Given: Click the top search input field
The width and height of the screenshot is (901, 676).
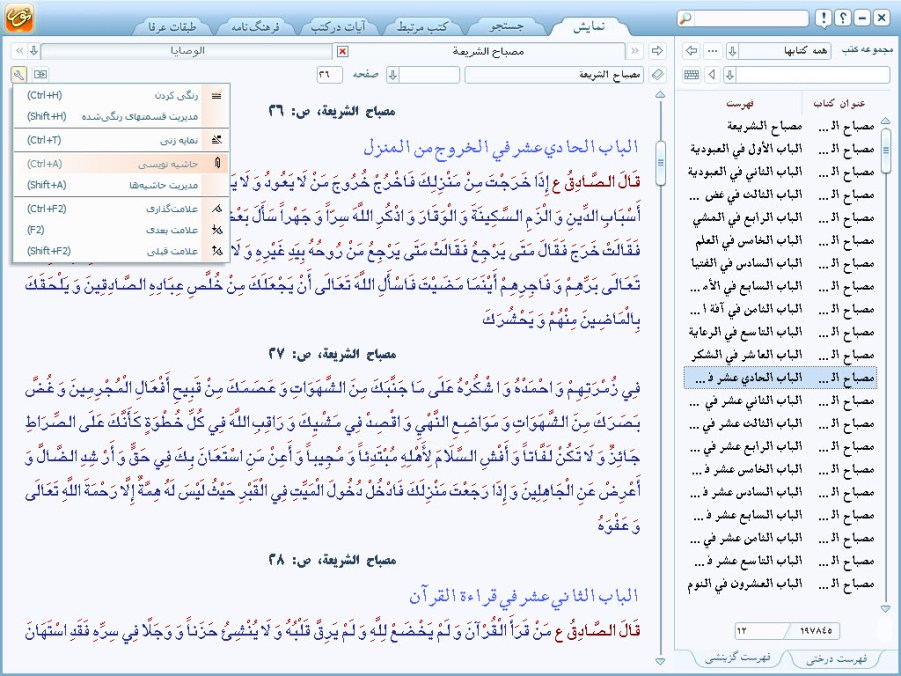Looking at the screenshot, I should pyautogui.click(x=750, y=18).
